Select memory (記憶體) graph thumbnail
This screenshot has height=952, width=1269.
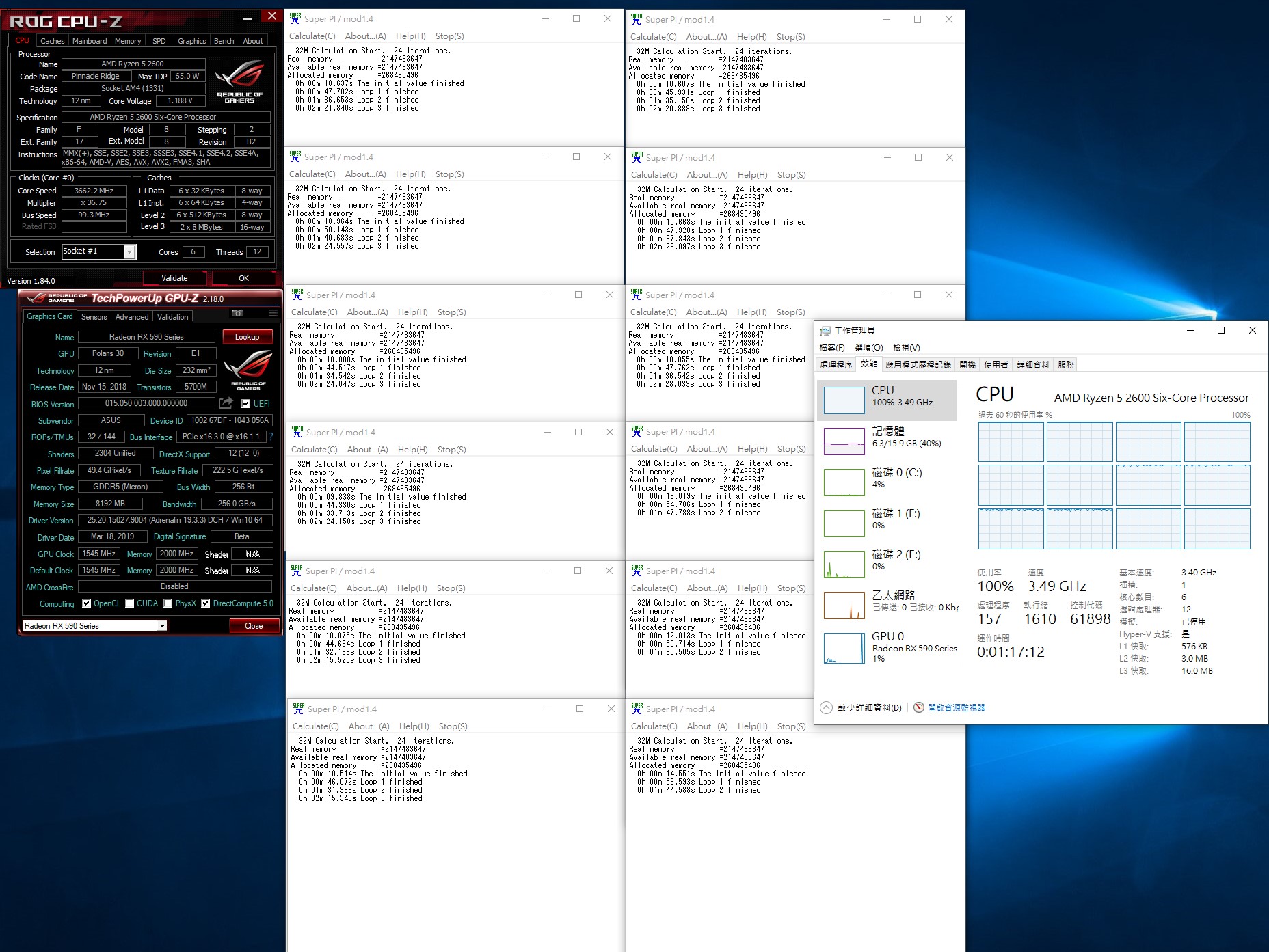(x=844, y=441)
